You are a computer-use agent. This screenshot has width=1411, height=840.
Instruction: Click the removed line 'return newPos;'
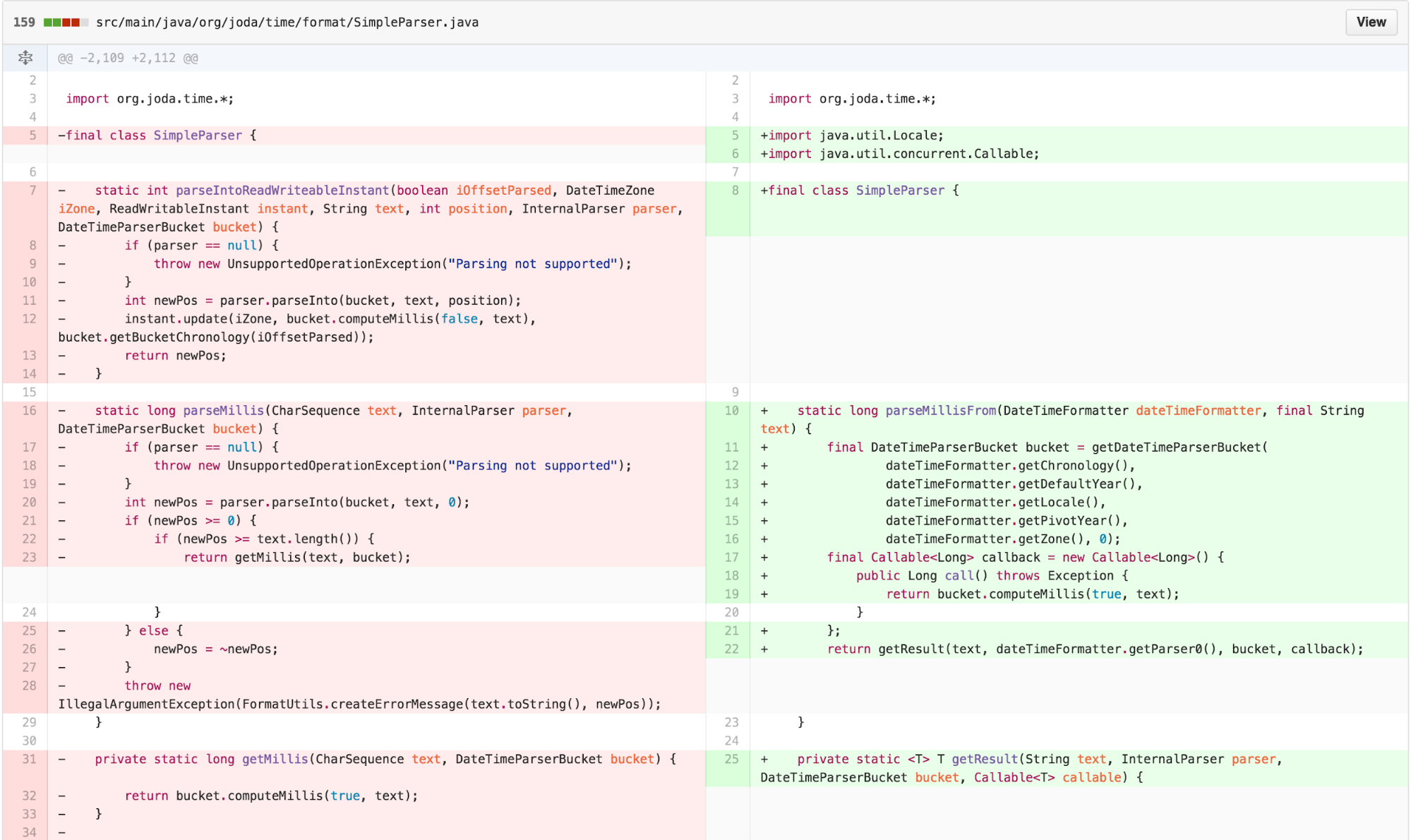(377, 356)
